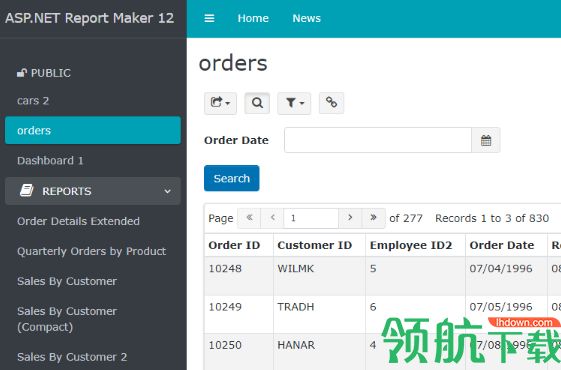Open the Order Date calendar picker
The height and width of the screenshot is (370, 561).
point(486,140)
